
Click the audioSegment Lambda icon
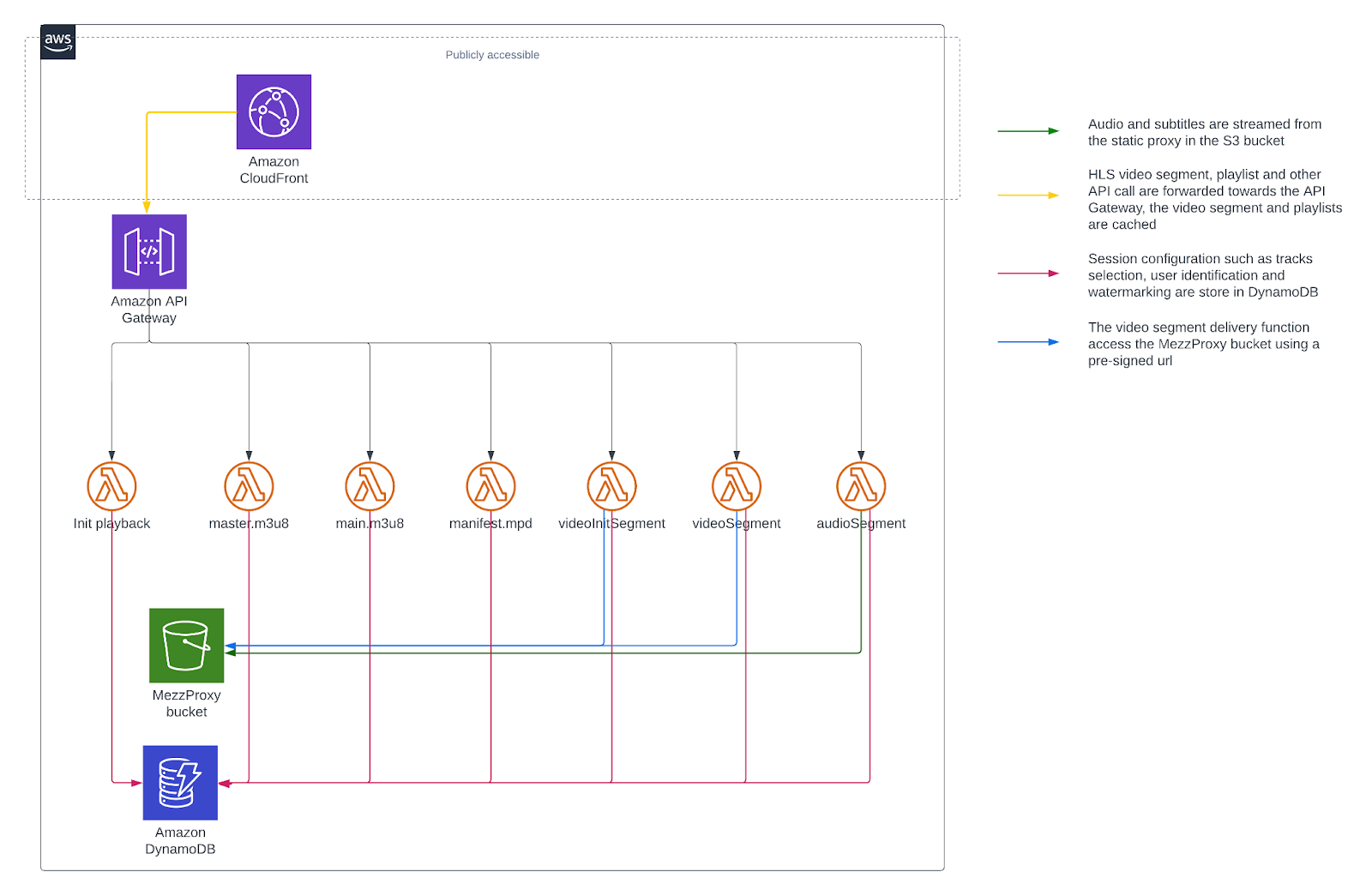(861, 486)
